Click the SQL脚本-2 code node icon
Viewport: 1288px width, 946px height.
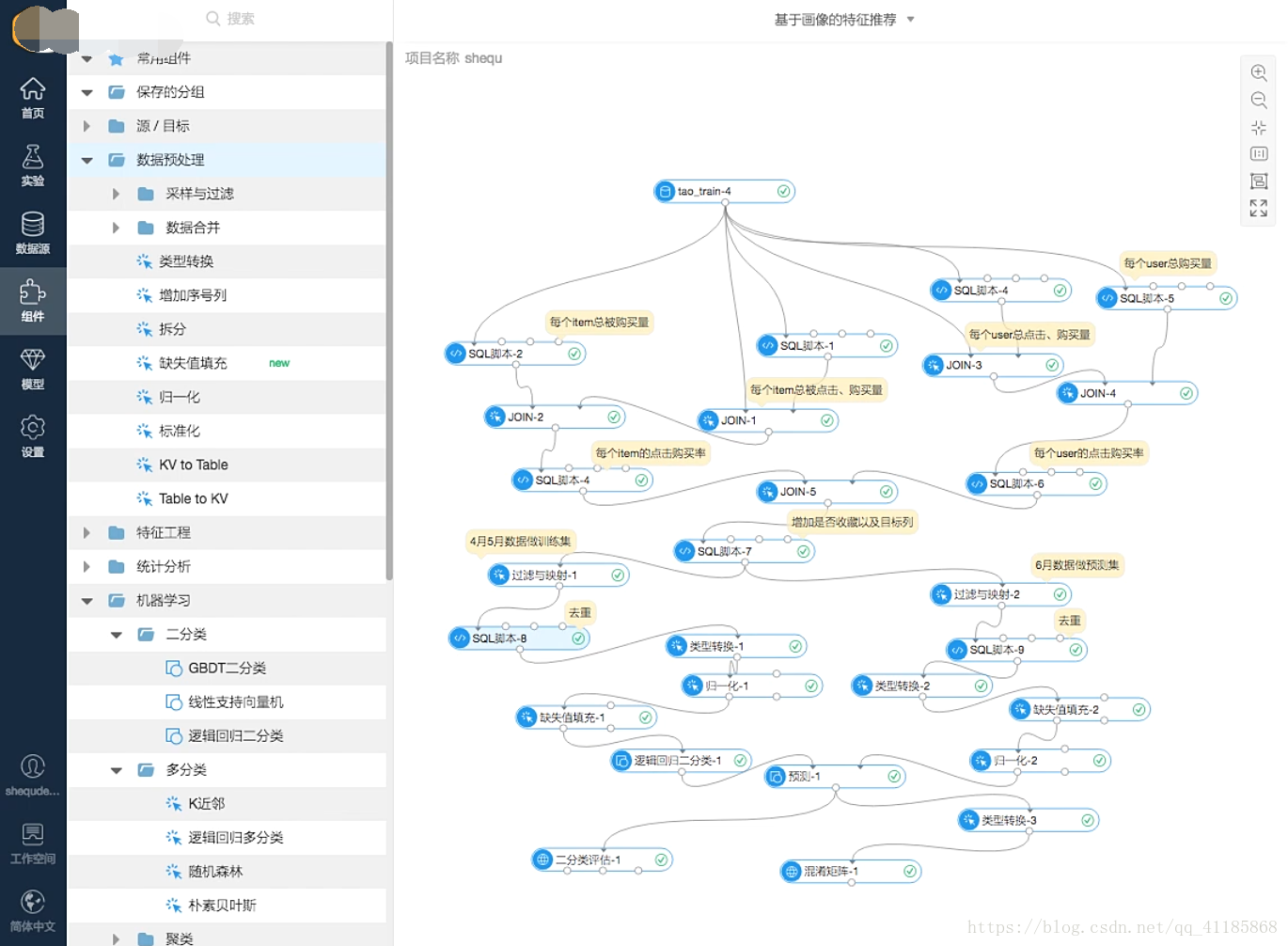click(456, 354)
